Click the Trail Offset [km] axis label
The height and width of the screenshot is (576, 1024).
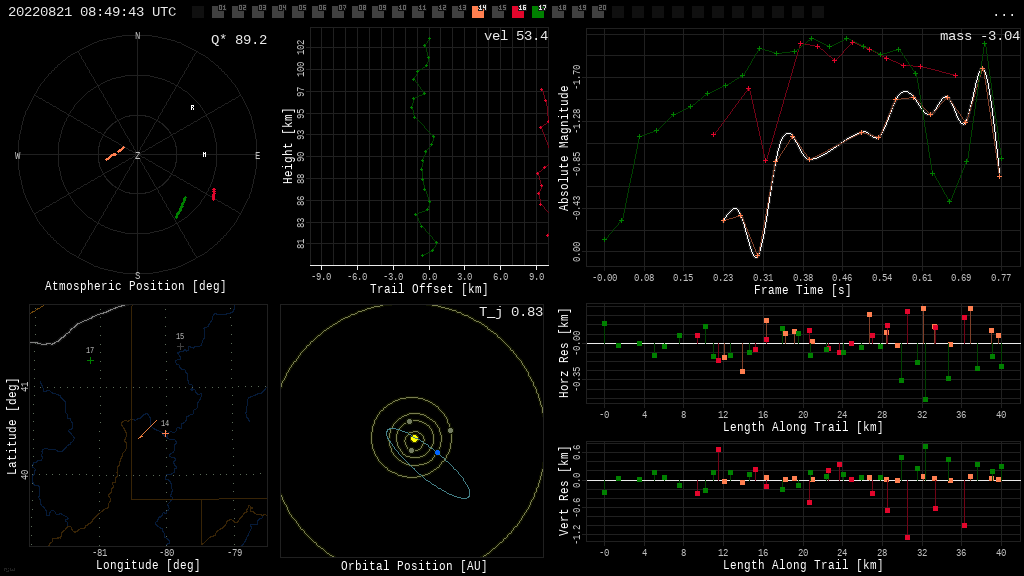[429, 289]
